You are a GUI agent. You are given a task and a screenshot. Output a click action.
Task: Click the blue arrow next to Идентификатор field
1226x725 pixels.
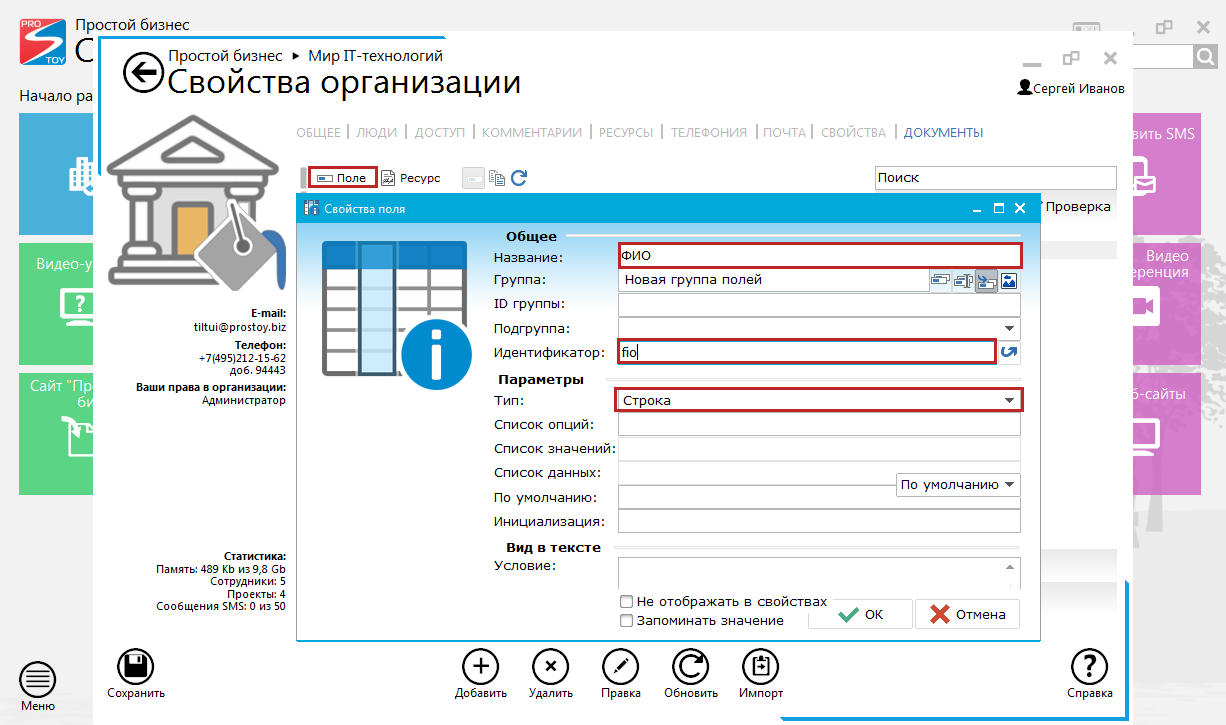[1009, 352]
